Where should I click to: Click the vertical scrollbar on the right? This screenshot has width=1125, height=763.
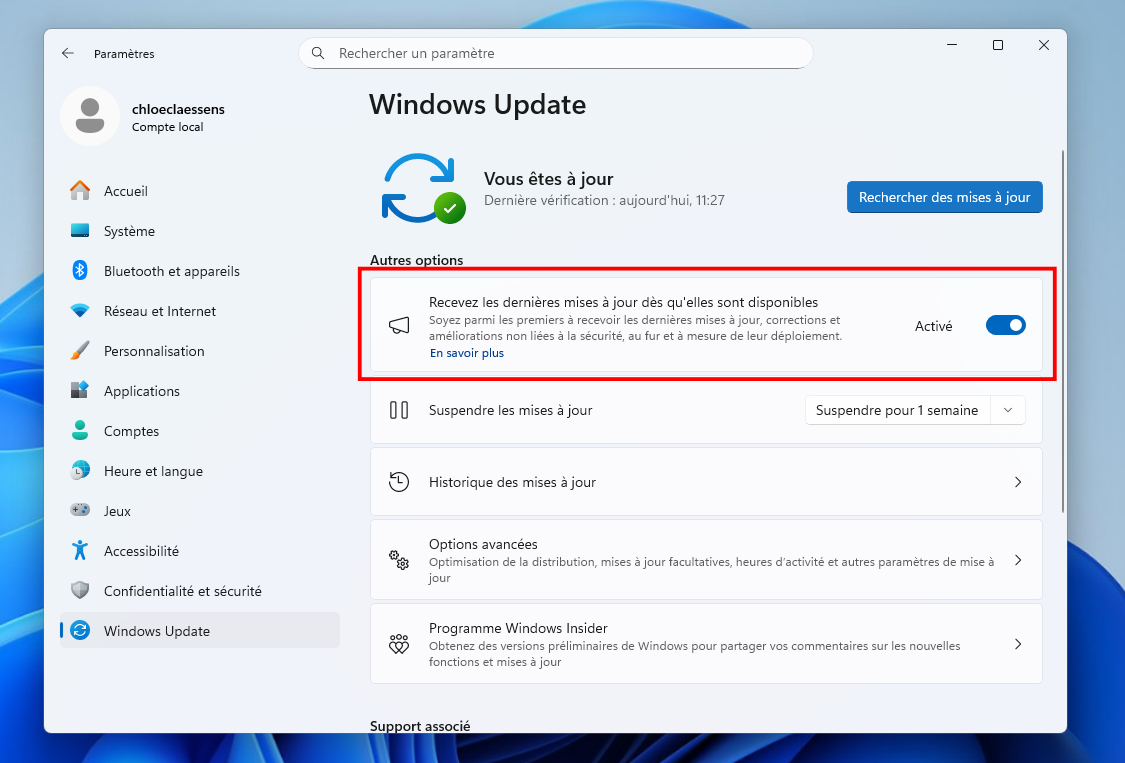click(1062, 330)
